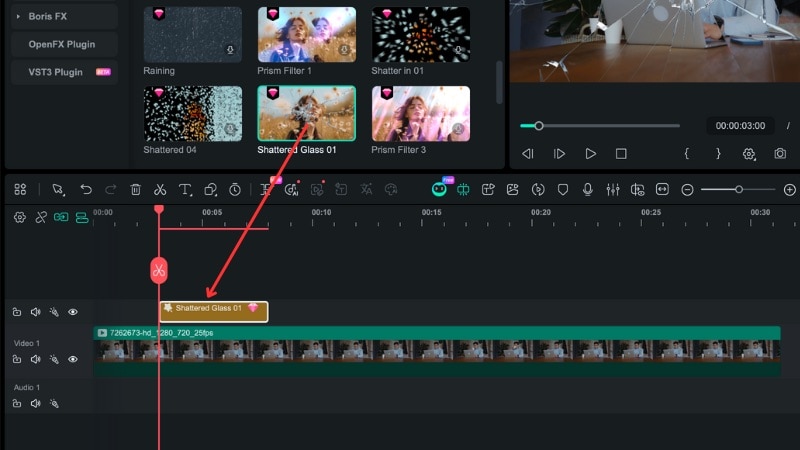Open the render preview circular play icon
The height and width of the screenshot is (450, 800).
[538, 190]
